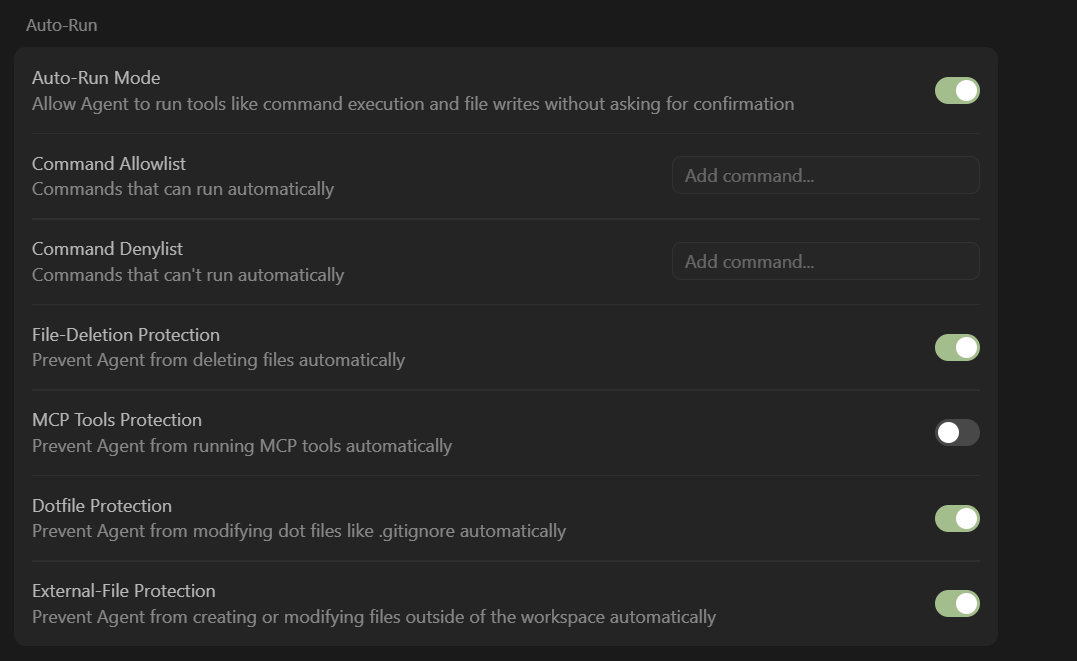
Task: Click the Command Denylist label
Action: coord(107,249)
